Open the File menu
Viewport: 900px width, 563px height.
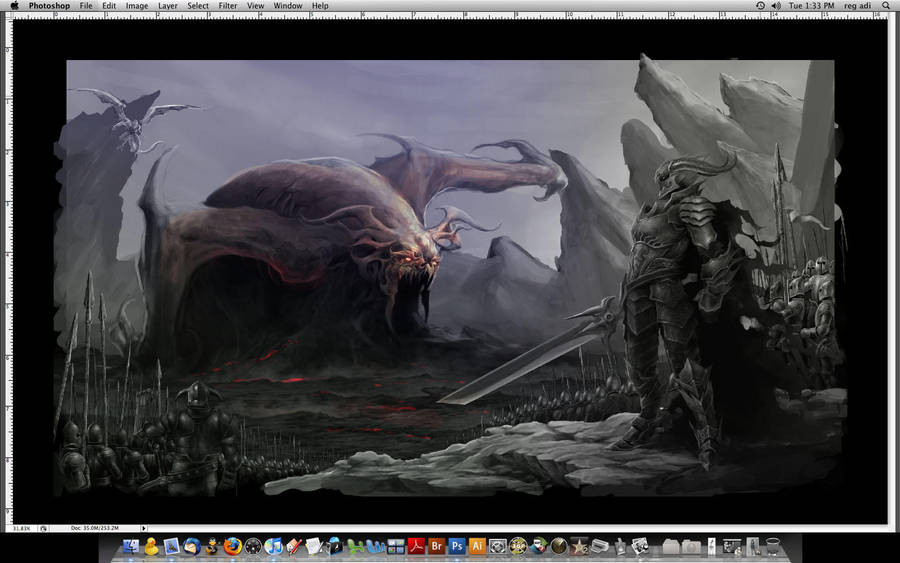pos(86,6)
